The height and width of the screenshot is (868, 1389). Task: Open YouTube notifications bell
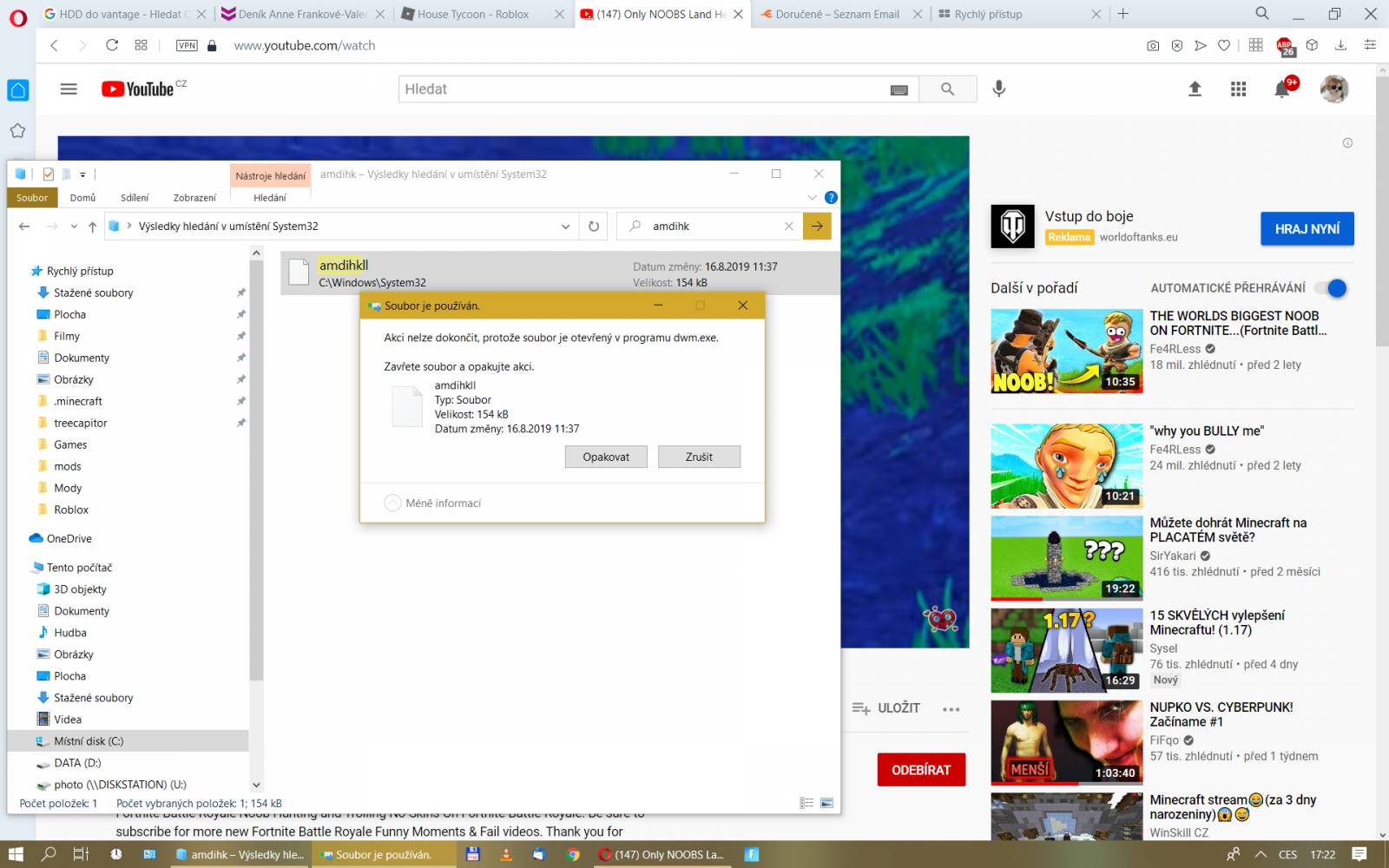point(1282,89)
